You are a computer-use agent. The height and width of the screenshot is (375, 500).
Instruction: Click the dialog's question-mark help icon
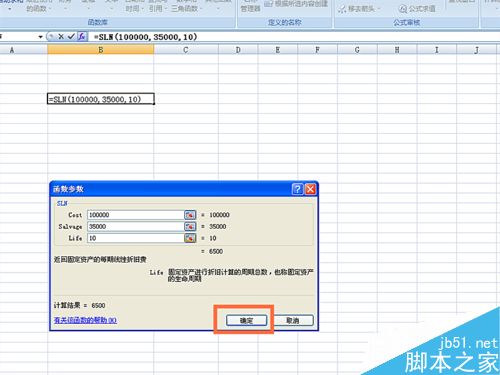click(297, 189)
